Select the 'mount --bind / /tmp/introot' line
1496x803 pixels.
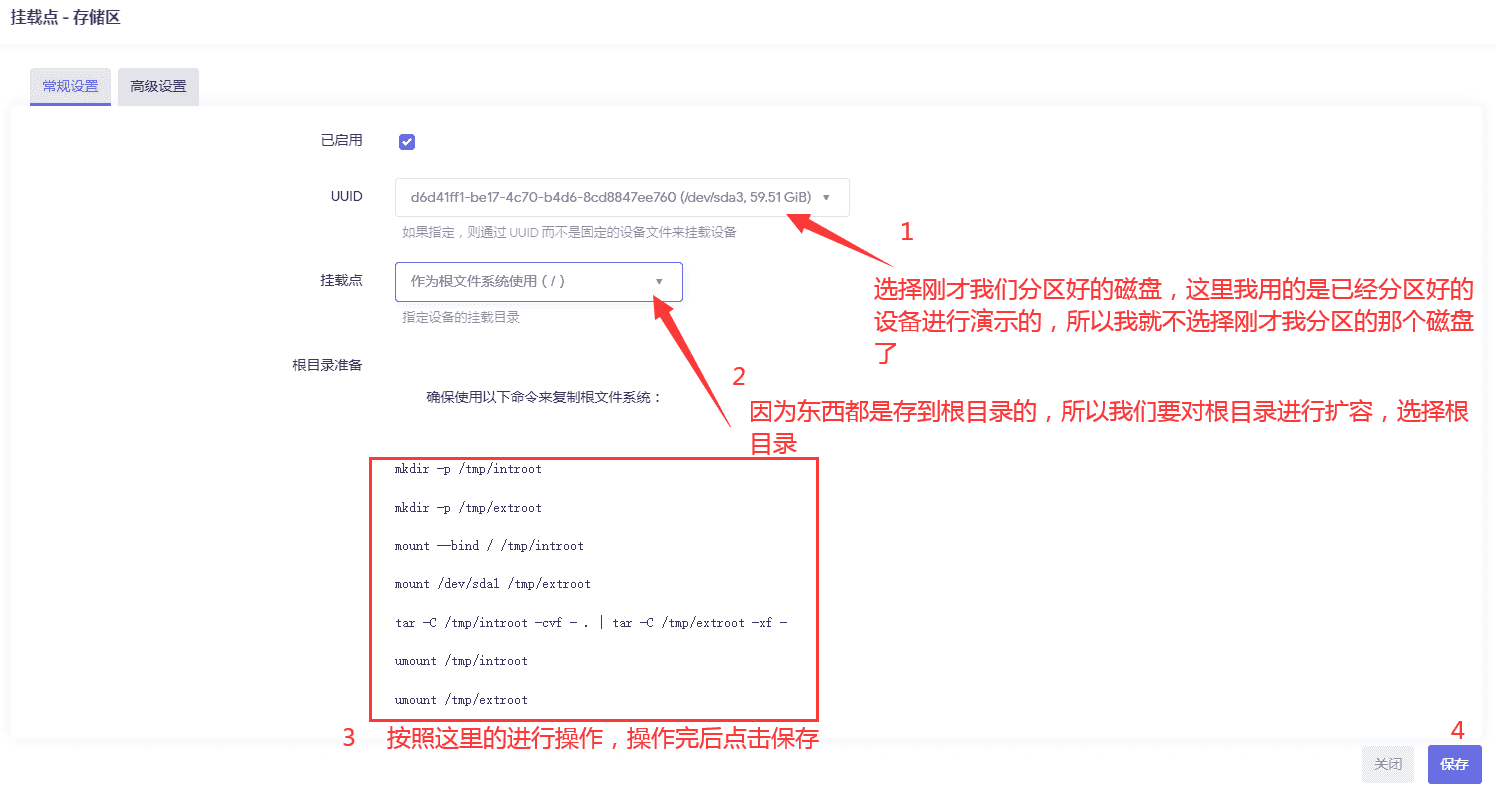pos(489,546)
